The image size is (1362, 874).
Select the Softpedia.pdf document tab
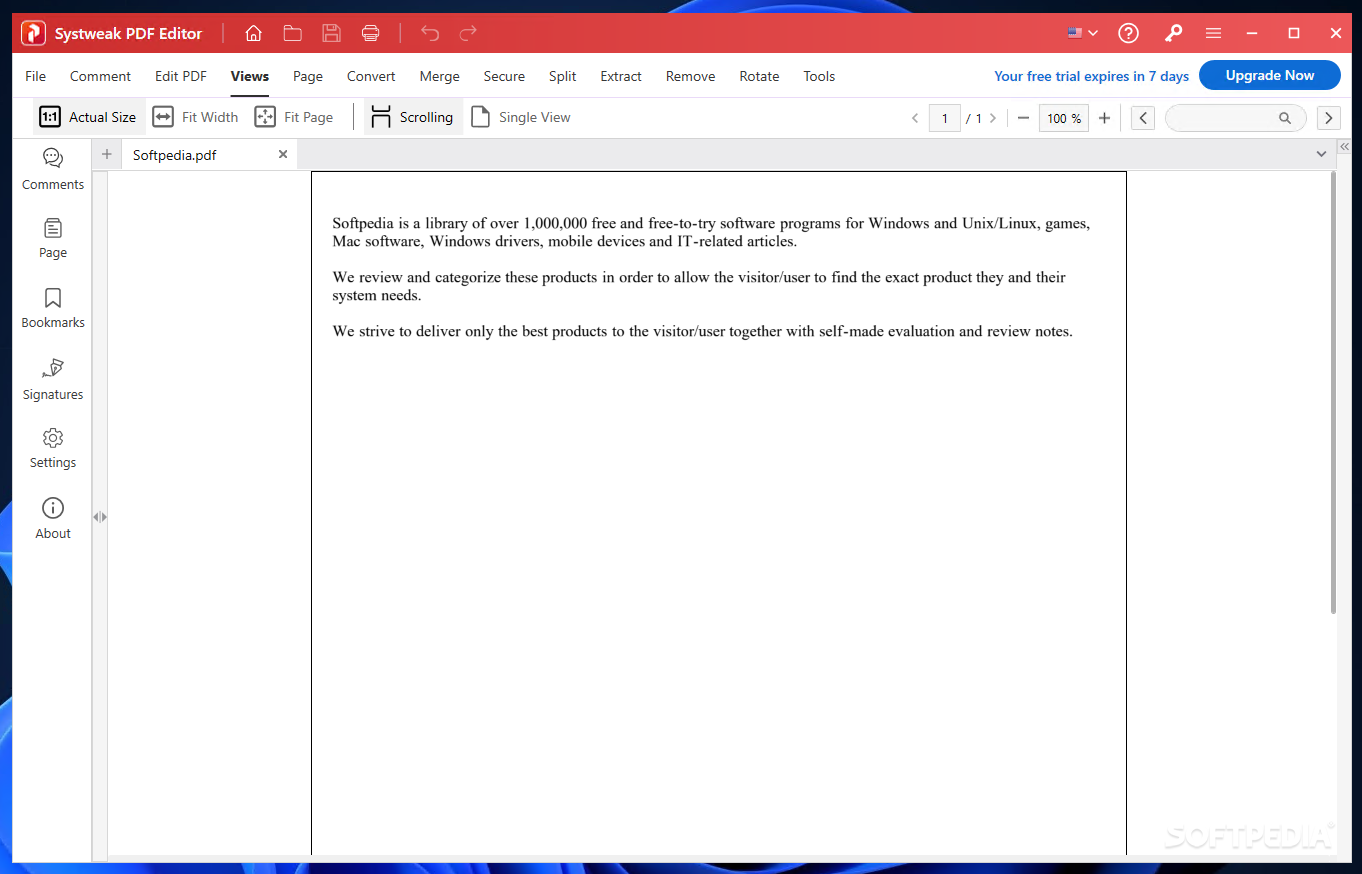coord(209,154)
